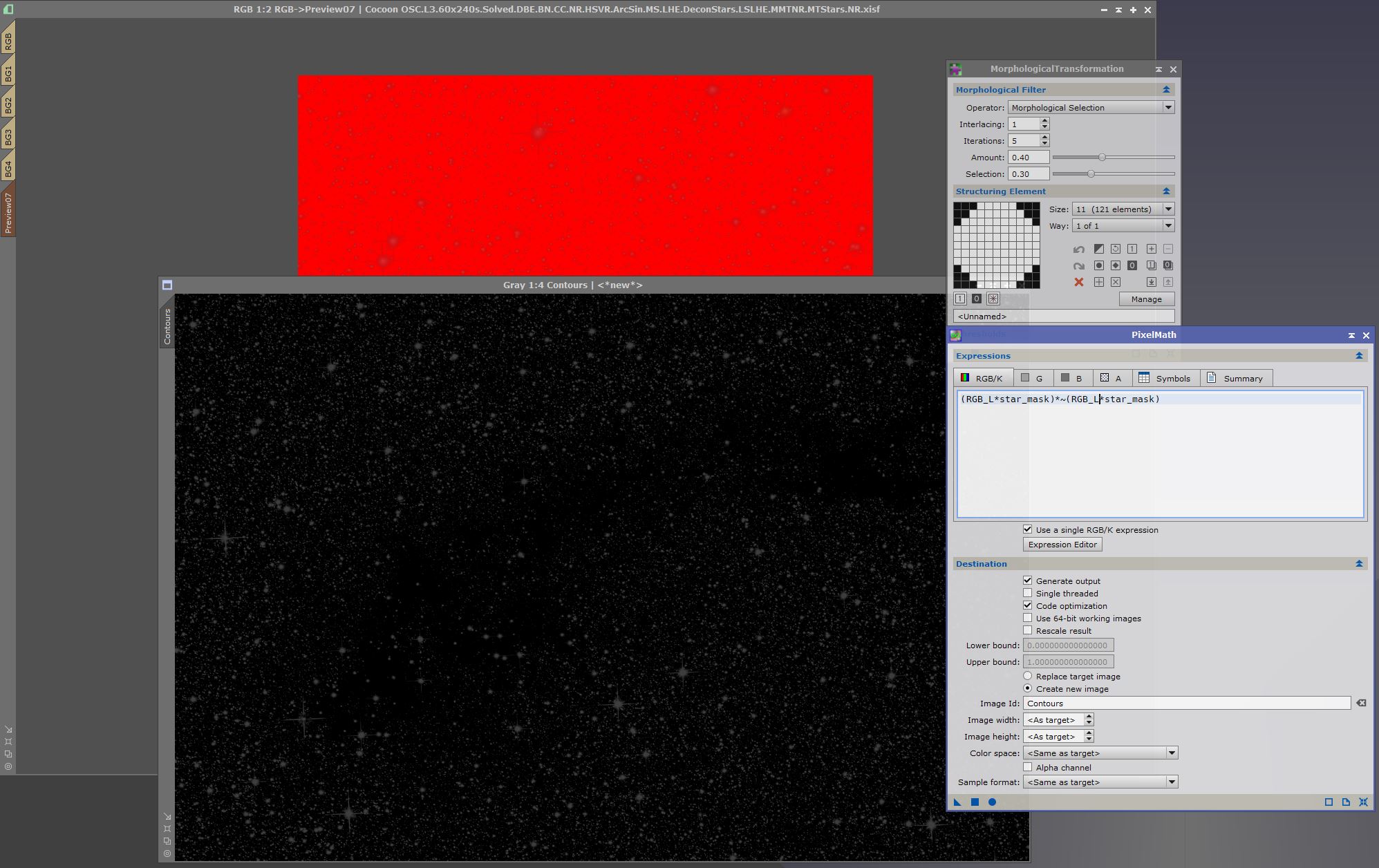Viewport: 1379px width, 868px height.
Task: Toggle the Code optimization checkbox
Action: click(x=1028, y=605)
